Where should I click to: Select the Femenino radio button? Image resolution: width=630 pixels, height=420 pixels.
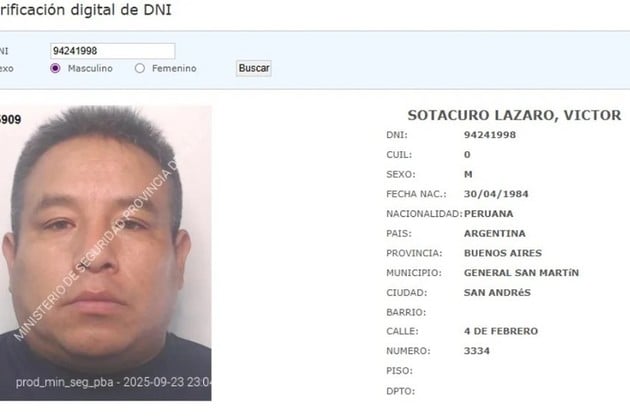(140, 68)
